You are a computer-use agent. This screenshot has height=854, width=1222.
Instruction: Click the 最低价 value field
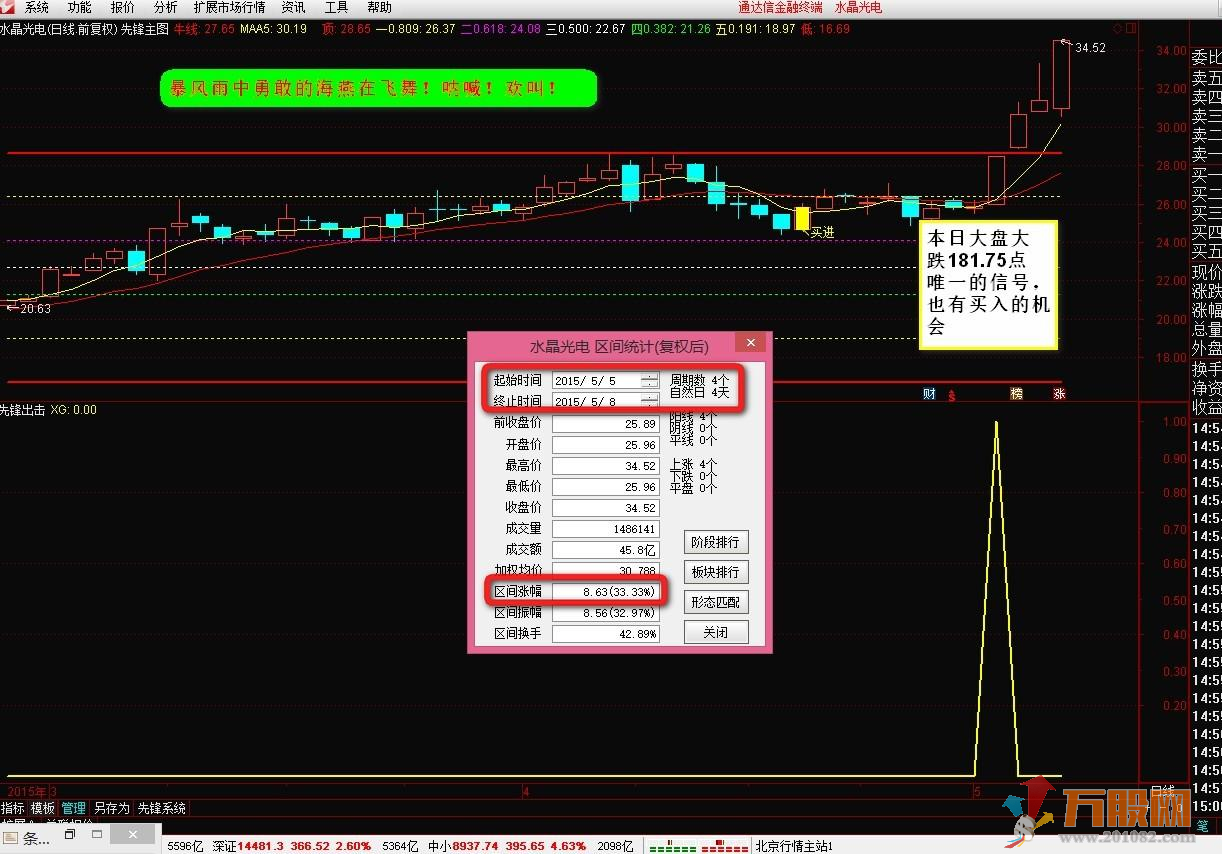pyautogui.click(x=606, y=486)
